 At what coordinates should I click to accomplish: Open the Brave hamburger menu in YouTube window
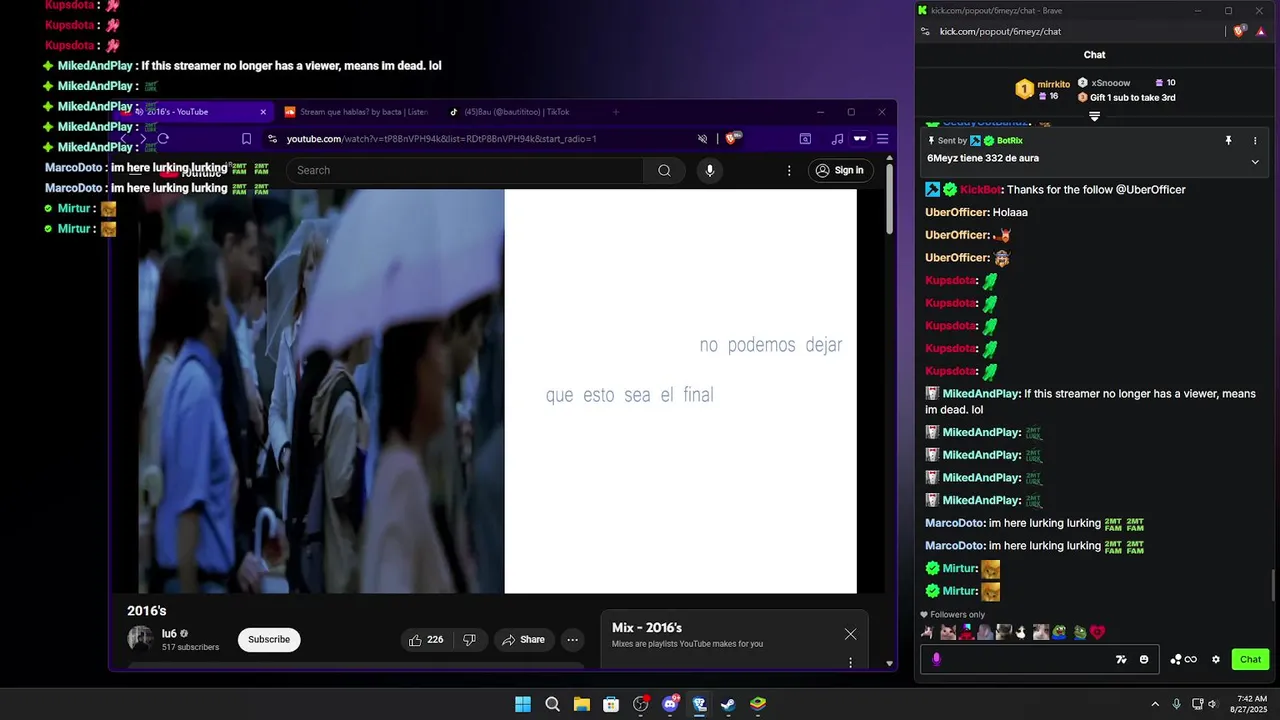coord(883,139)
